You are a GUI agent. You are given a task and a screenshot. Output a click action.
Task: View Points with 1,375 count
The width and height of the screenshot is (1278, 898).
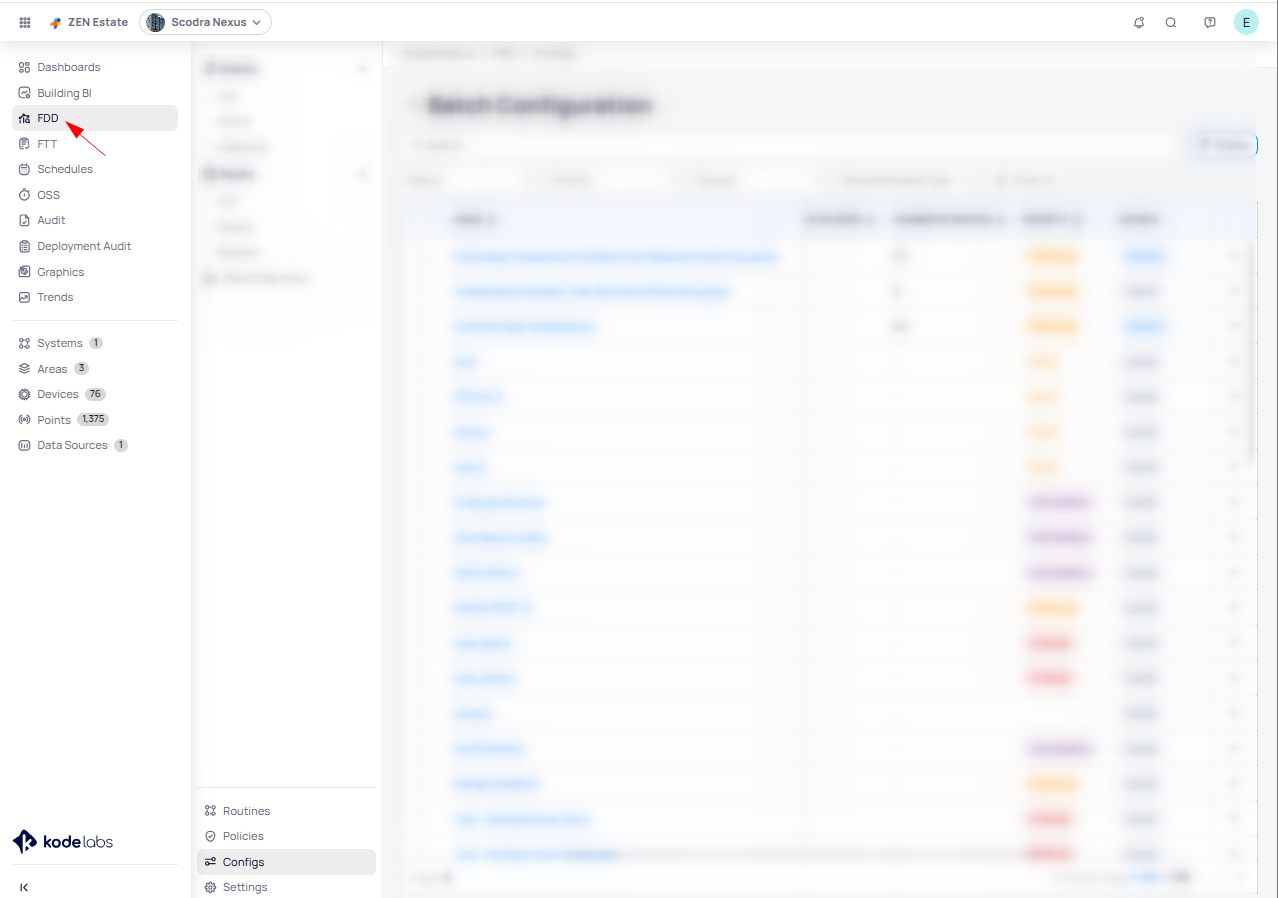pyautogui.click(x=54, y=420)
